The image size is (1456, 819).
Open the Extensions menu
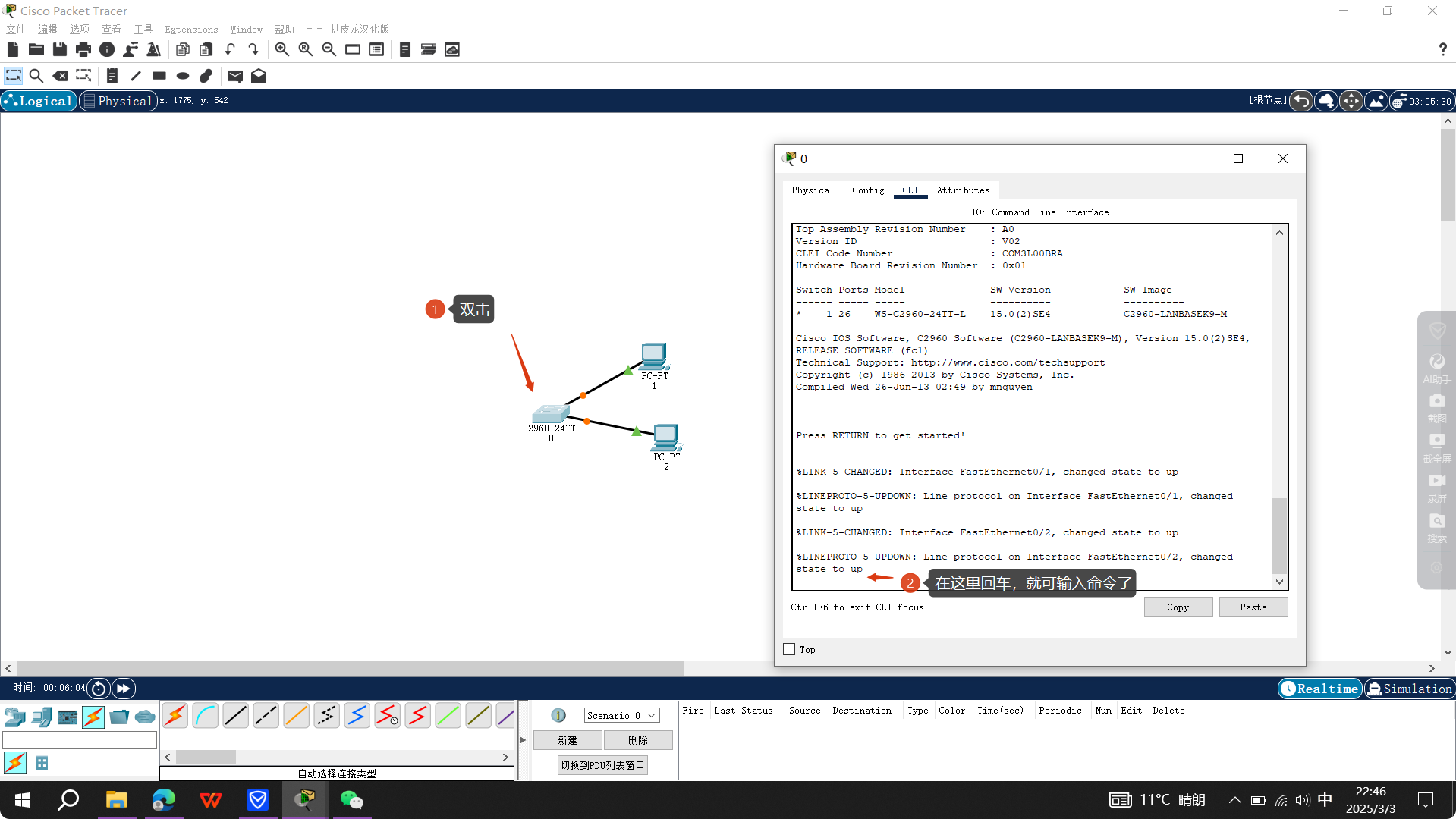point(191,29)
